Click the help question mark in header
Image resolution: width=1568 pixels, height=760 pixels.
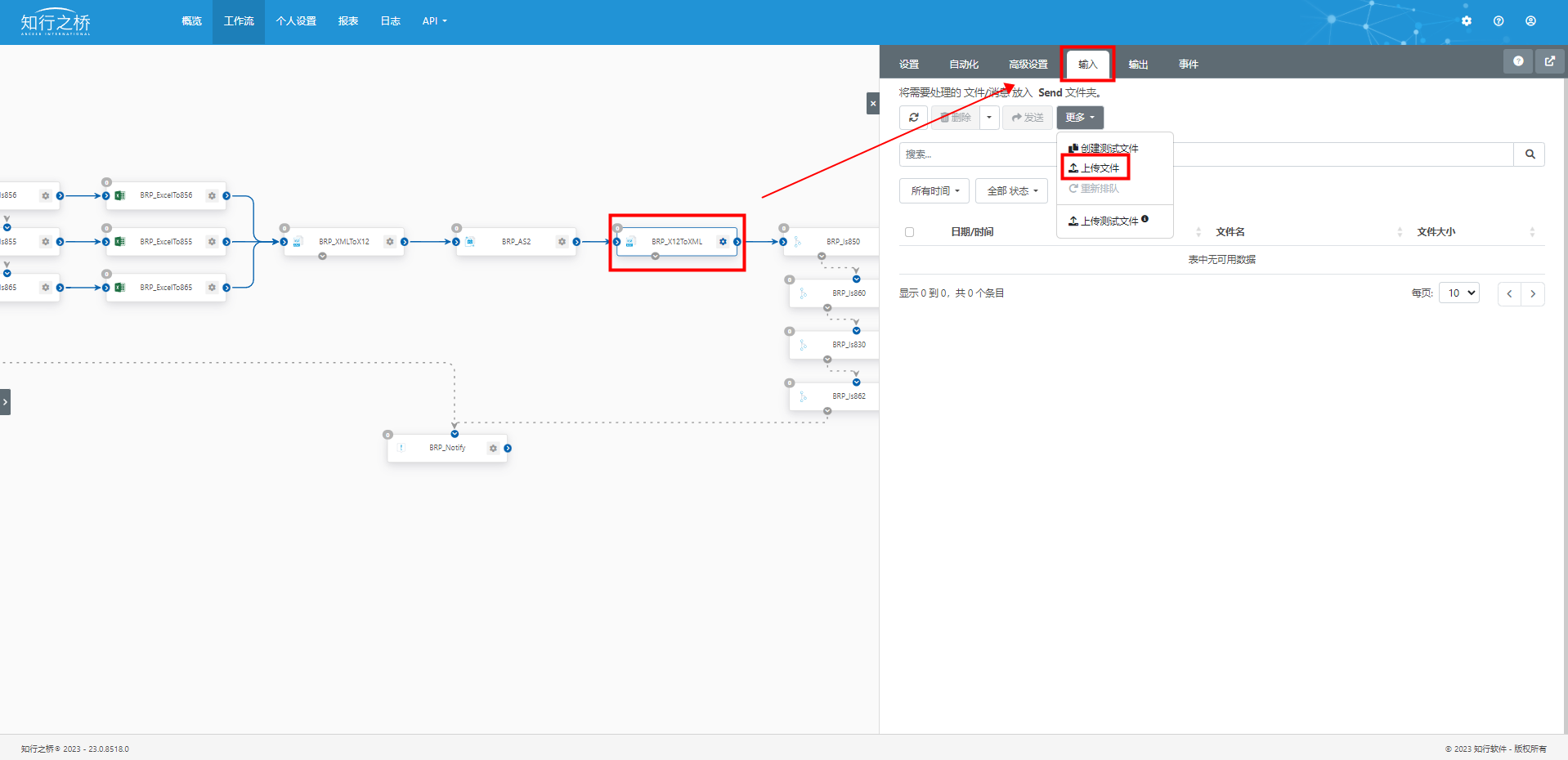(1498, 21)
